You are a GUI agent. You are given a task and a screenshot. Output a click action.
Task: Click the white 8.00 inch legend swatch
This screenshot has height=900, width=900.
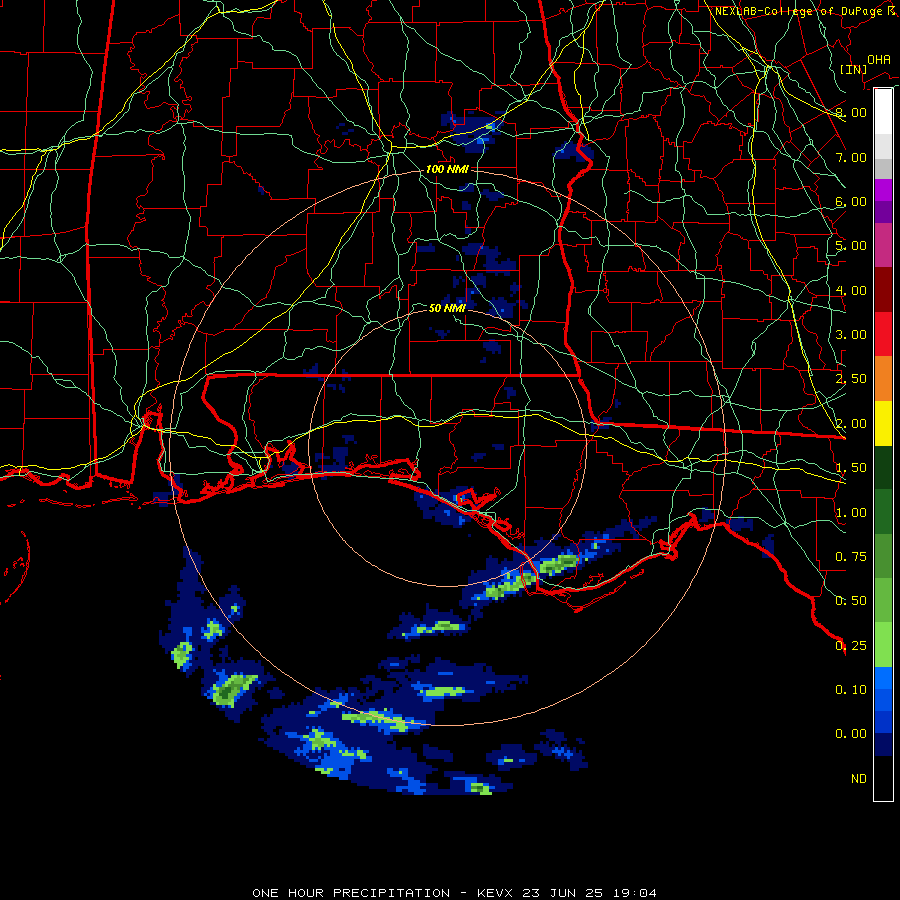(883, 111)
